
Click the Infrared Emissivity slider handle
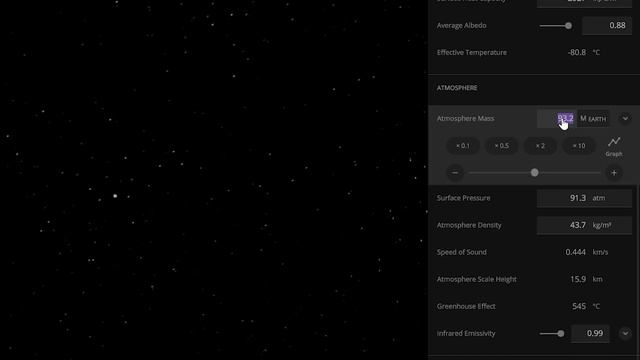[x=561, y=333]
